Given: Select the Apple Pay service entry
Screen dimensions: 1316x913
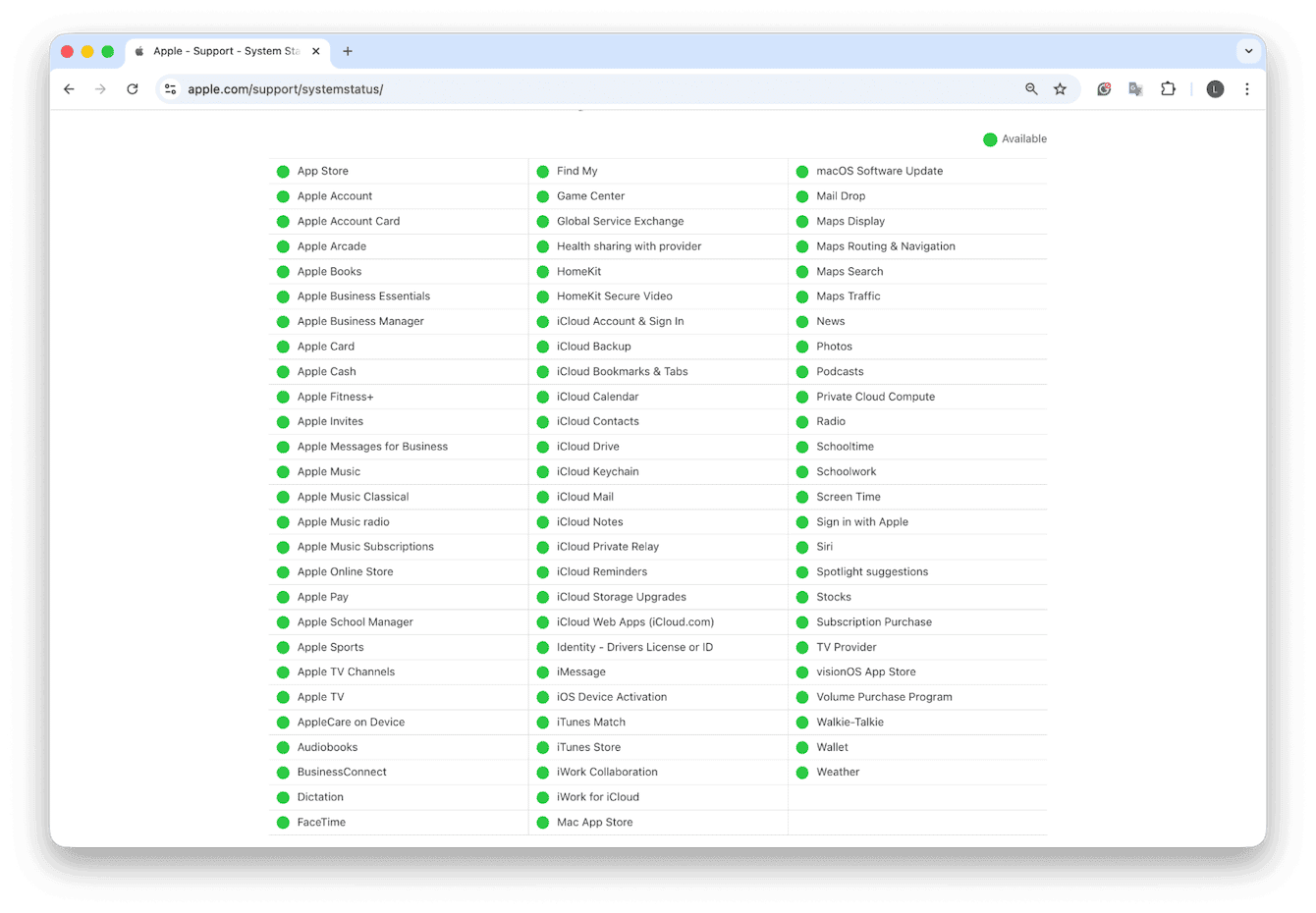Looking at the screenshot, I should (x=322, y=596).
